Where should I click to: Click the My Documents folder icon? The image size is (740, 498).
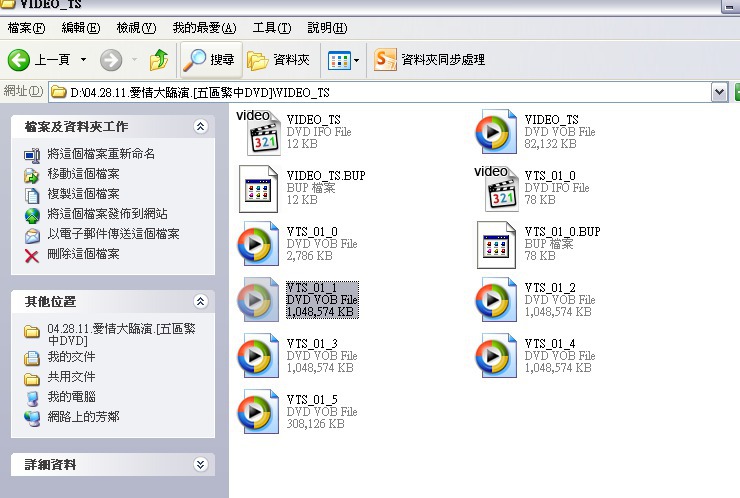[x=32, y=358]
